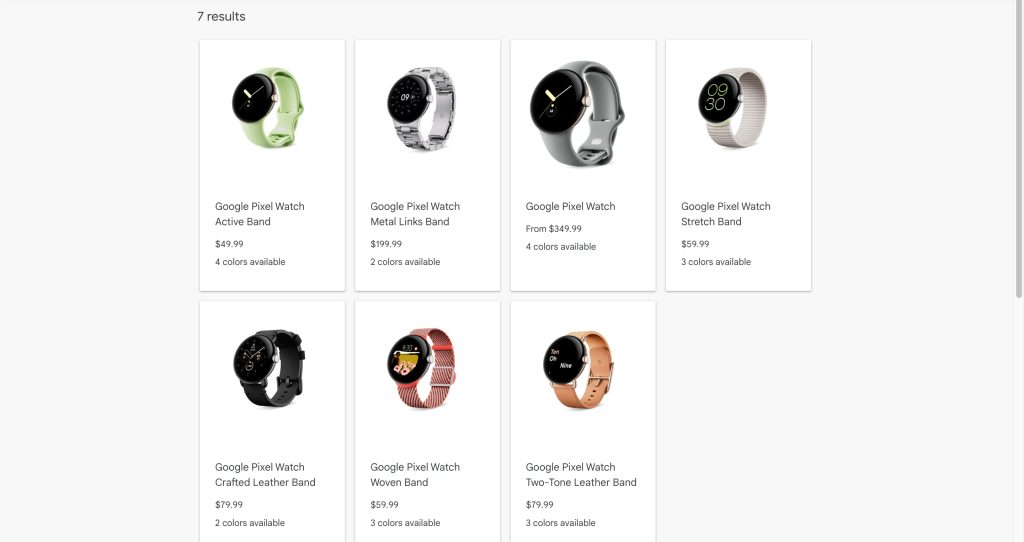This screenshot has height=542, width=1024.
Task: Click the Google Pixel Watch Woven Band title
Action: click(415, 475)
